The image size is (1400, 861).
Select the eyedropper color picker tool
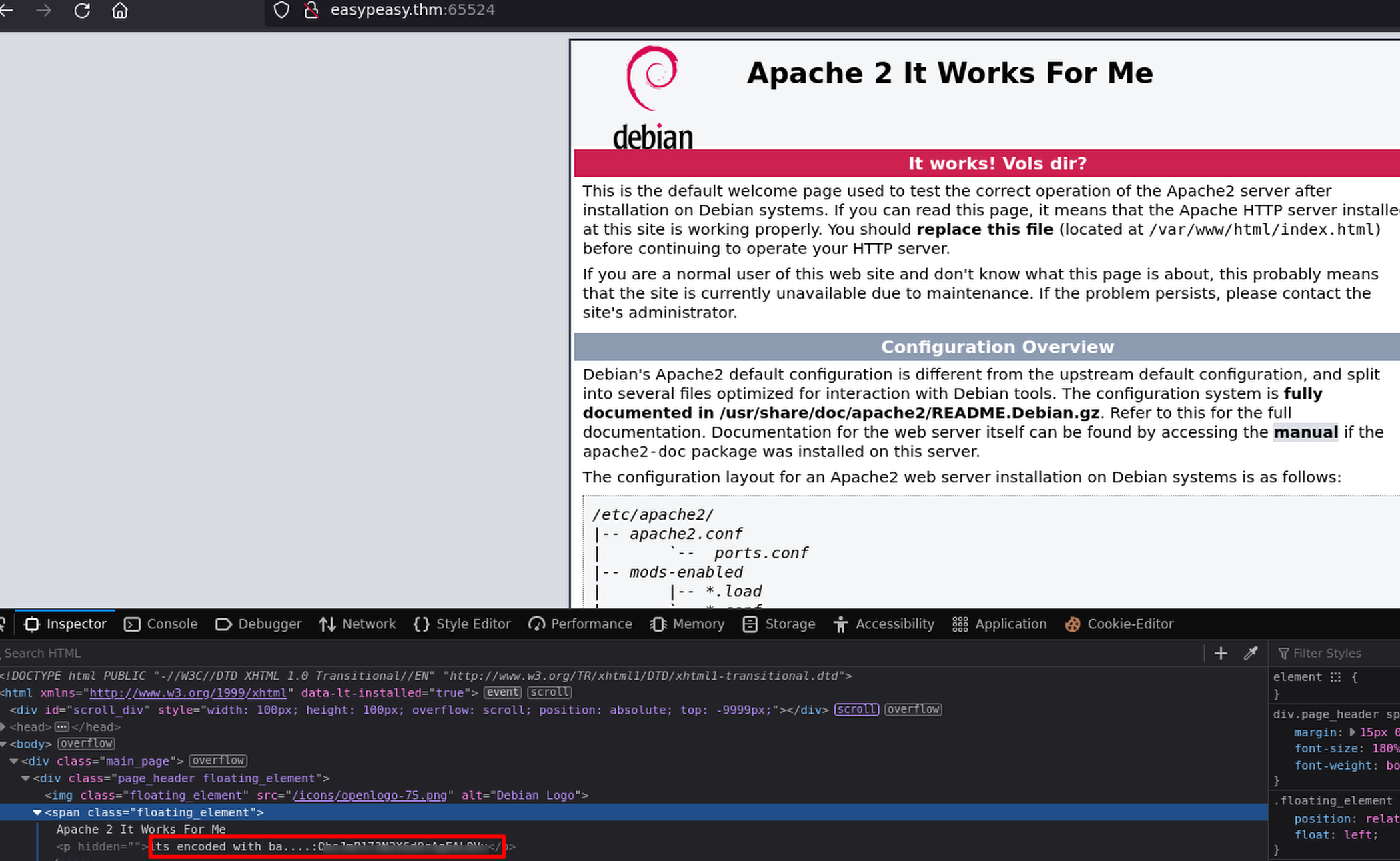click(1251, 654)
